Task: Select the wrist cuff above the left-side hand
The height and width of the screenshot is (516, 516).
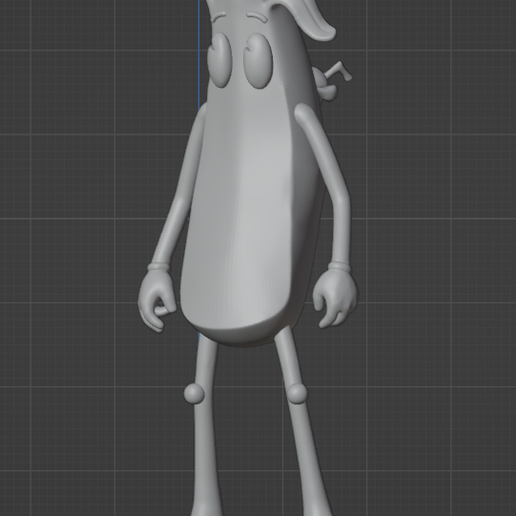Action: [x=158, y=267]
